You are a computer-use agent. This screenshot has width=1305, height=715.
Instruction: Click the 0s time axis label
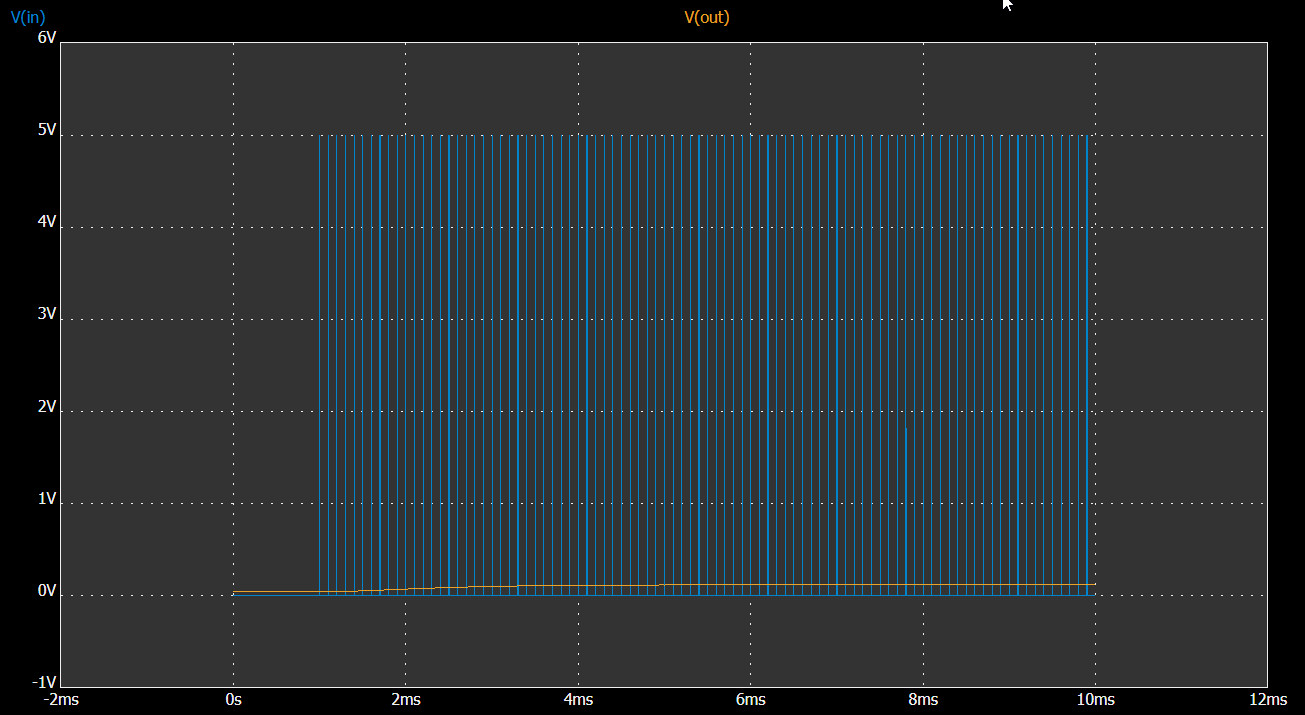234,700
